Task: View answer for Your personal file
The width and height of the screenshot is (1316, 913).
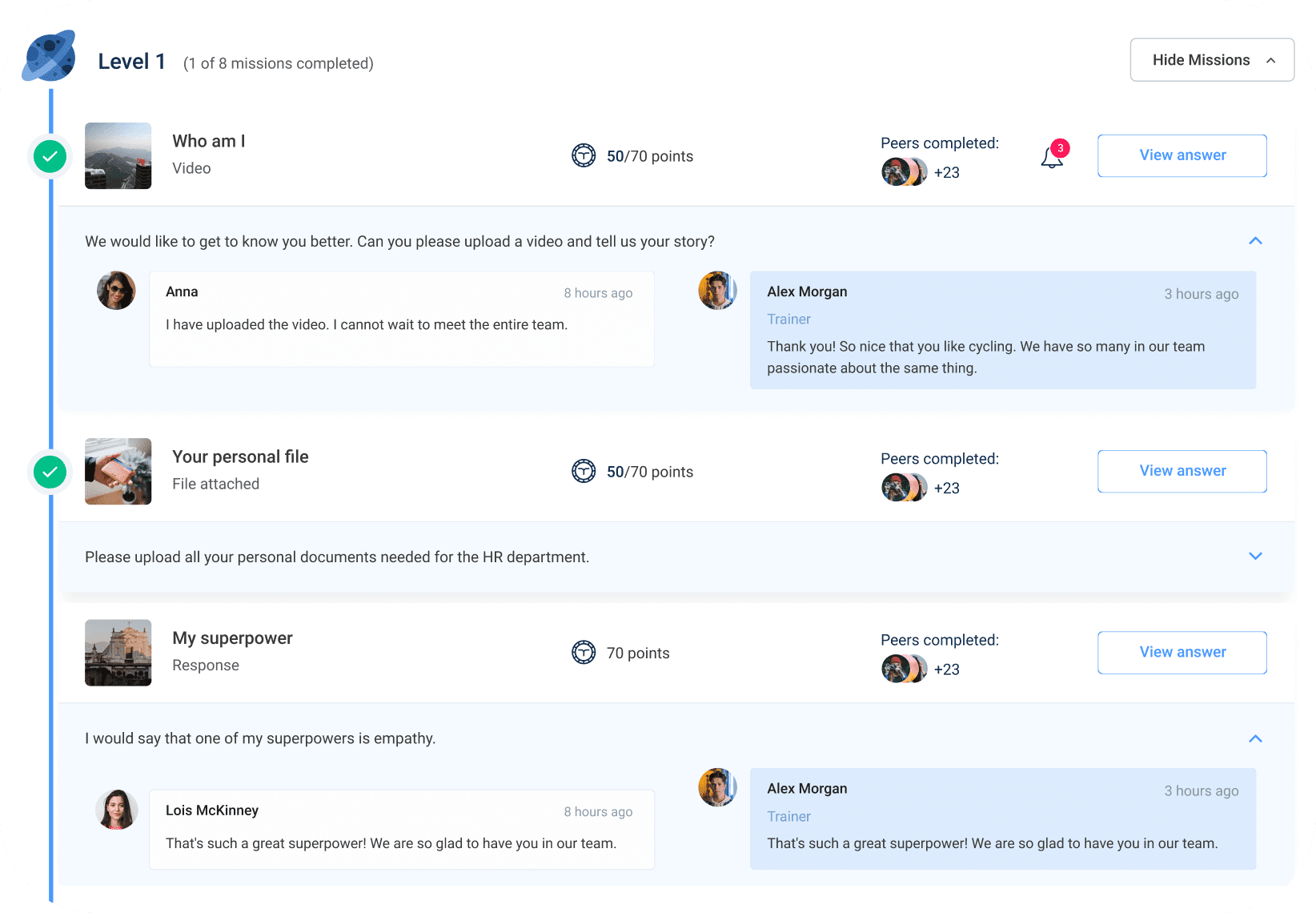Action: pos(1182,471)
